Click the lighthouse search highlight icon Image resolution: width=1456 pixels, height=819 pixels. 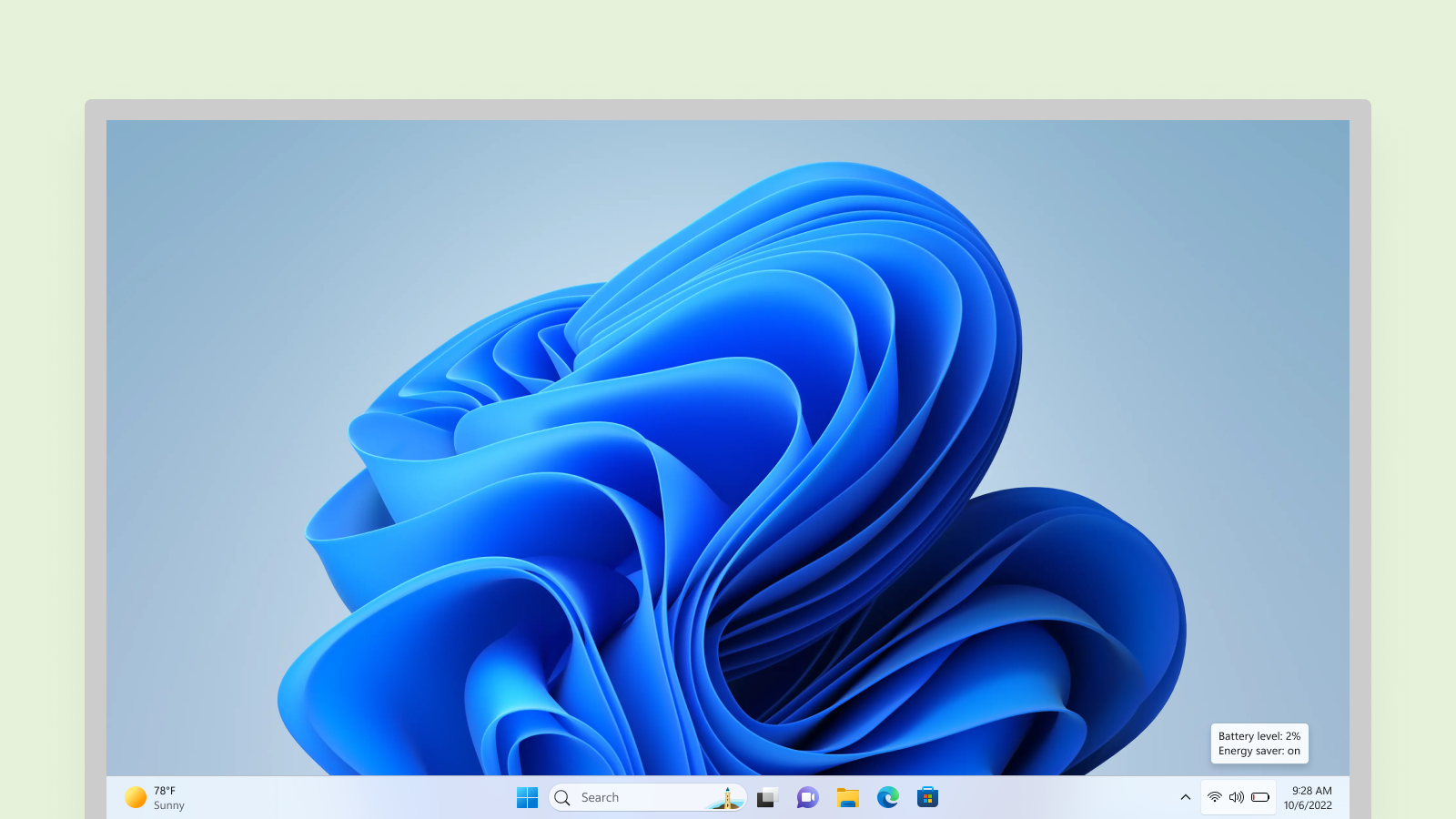tap(726, 798)
